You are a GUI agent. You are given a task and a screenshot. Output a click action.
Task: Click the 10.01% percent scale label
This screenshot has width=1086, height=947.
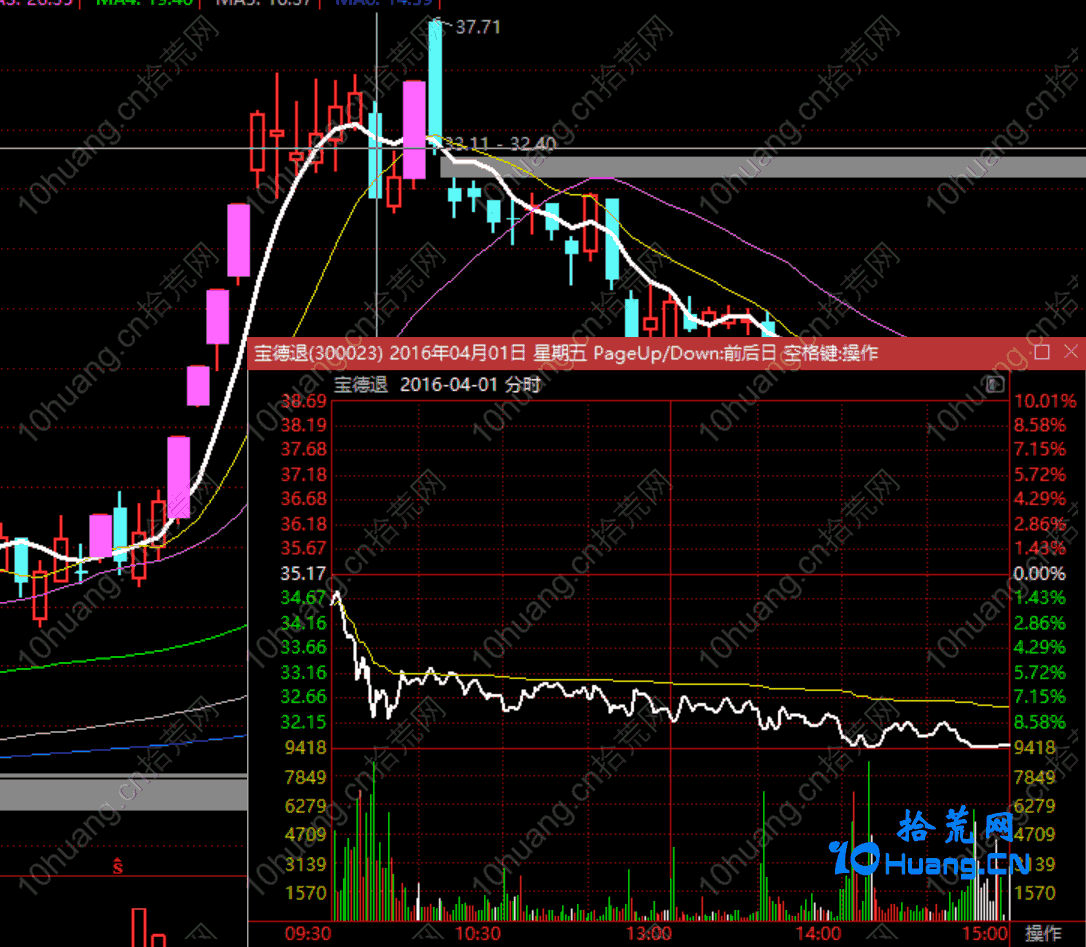point(1045,401)
